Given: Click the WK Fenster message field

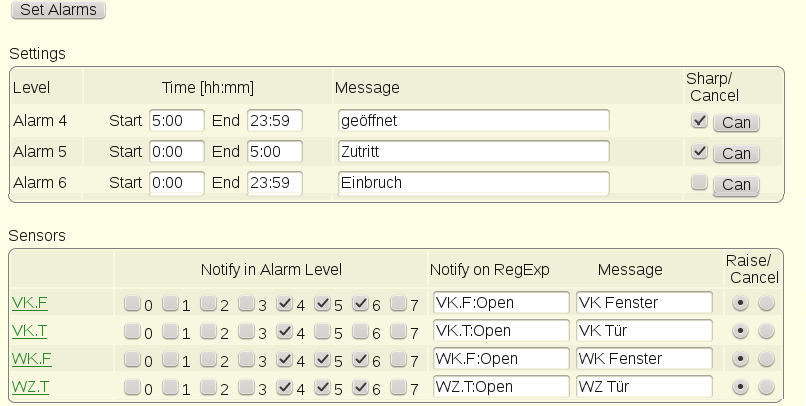Looking at the screenshot, I should (644, 358).
